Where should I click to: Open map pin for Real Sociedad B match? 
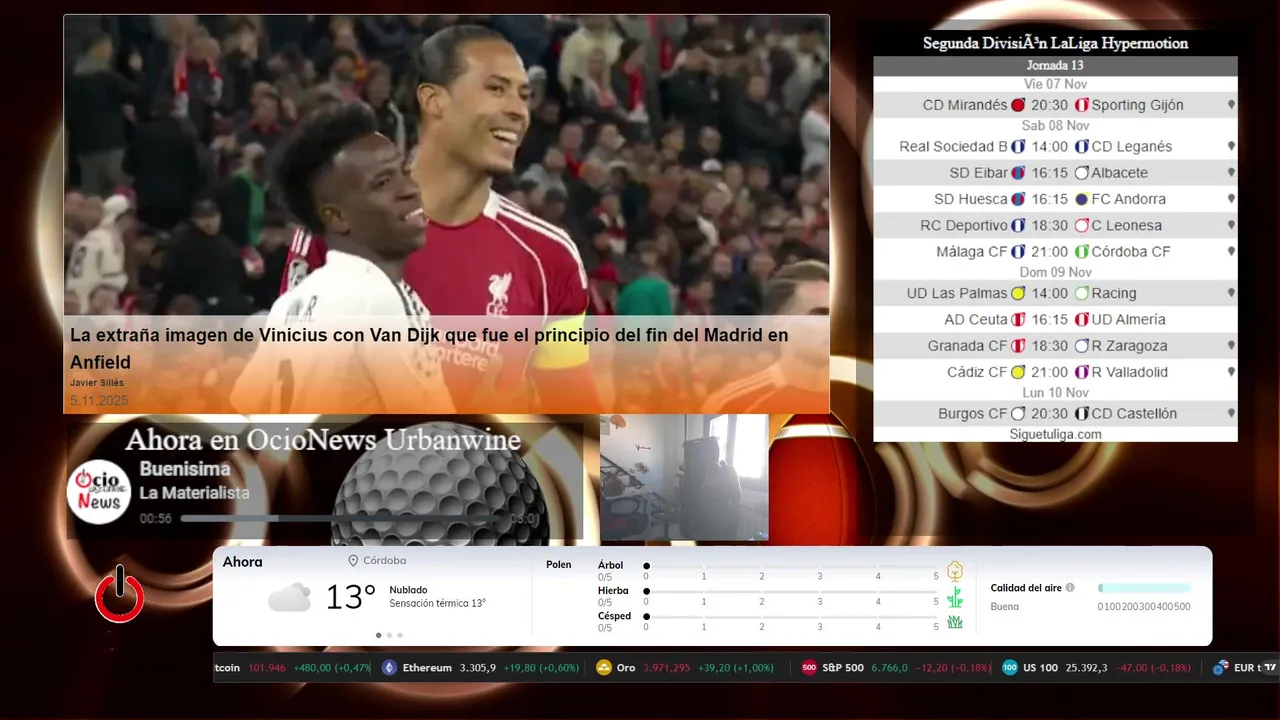(1231, 146)
